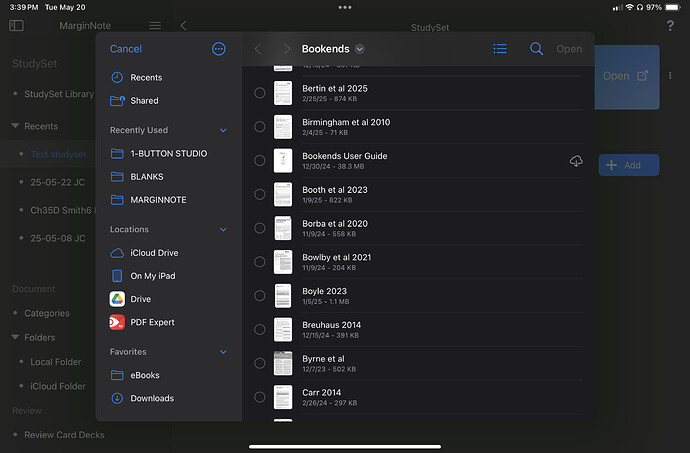Screen dimensions: 690x453
Task: Select the Booth et al 2023 radio circle
Action: point(260,194)
